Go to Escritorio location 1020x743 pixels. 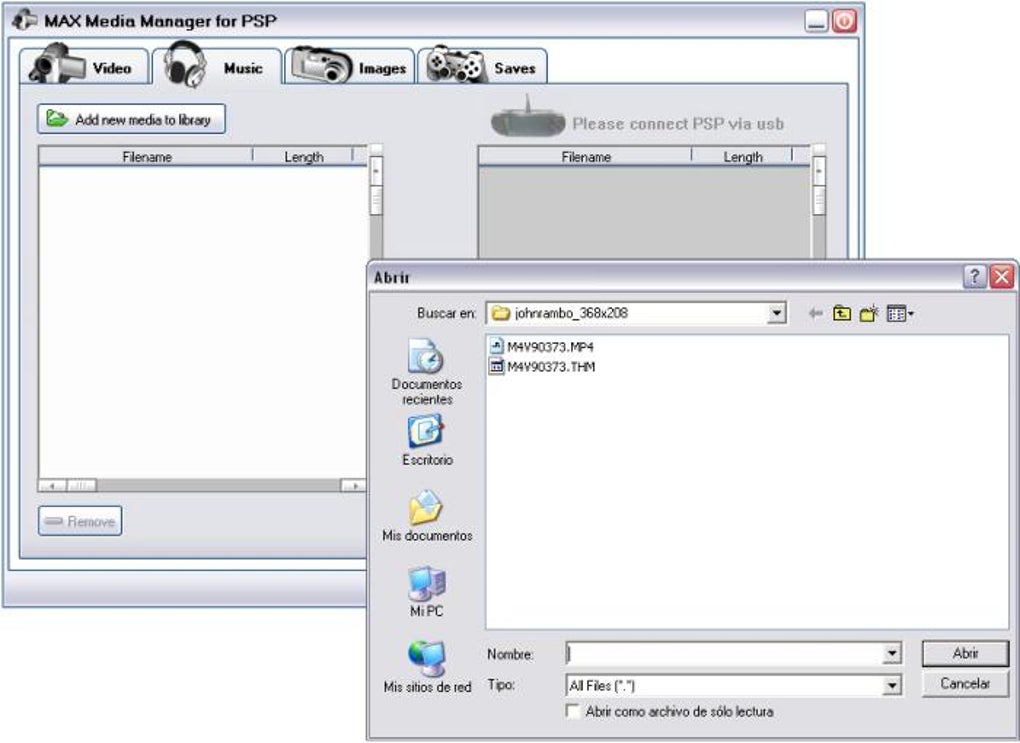(427, 440)
